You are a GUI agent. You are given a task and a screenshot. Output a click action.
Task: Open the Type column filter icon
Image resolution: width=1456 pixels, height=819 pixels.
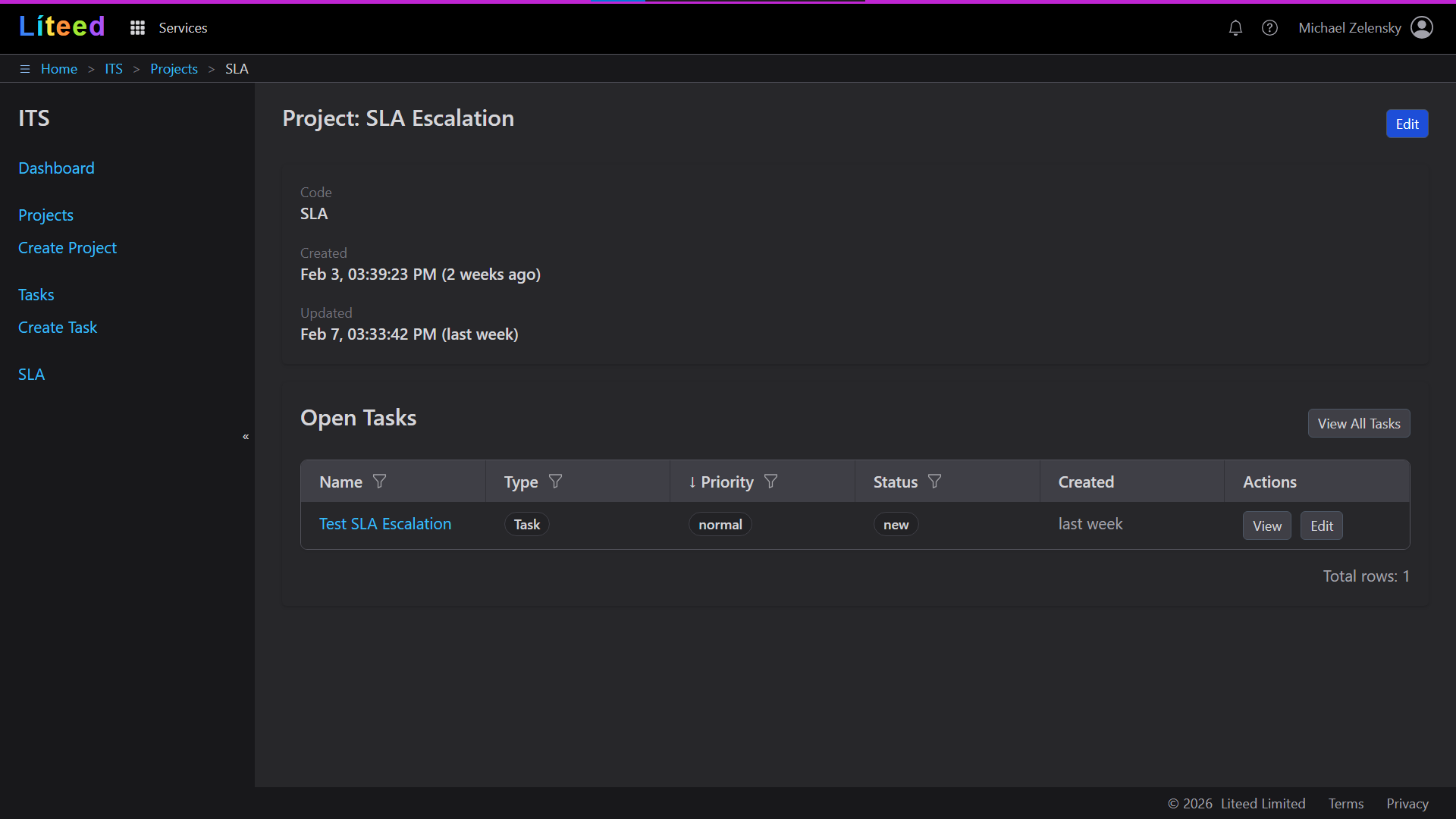click(x=555, y=482)
